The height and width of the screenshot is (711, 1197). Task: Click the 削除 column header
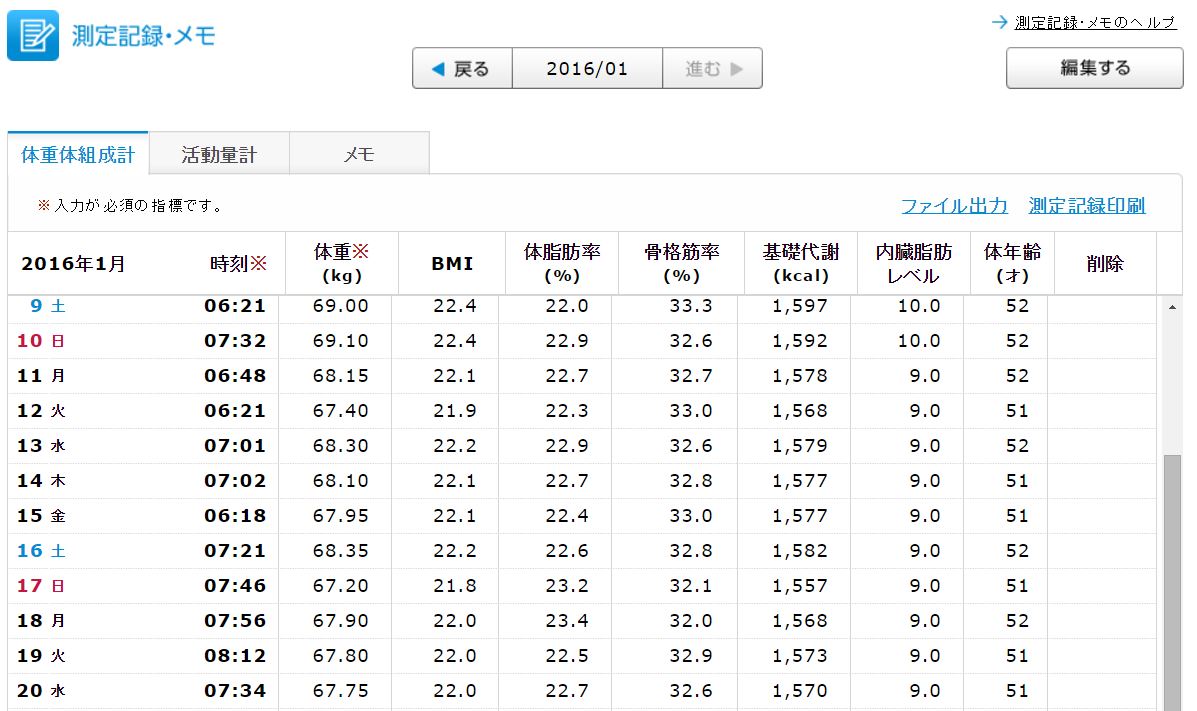point(1104,264)
